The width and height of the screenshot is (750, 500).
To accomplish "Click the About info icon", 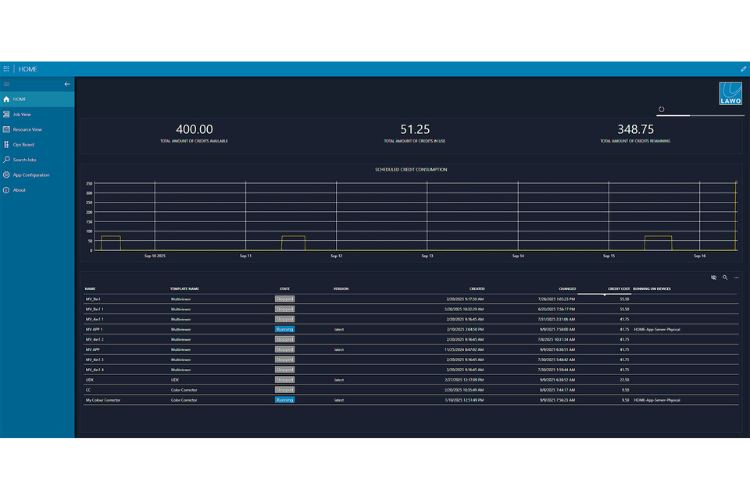I will (7, 190).
